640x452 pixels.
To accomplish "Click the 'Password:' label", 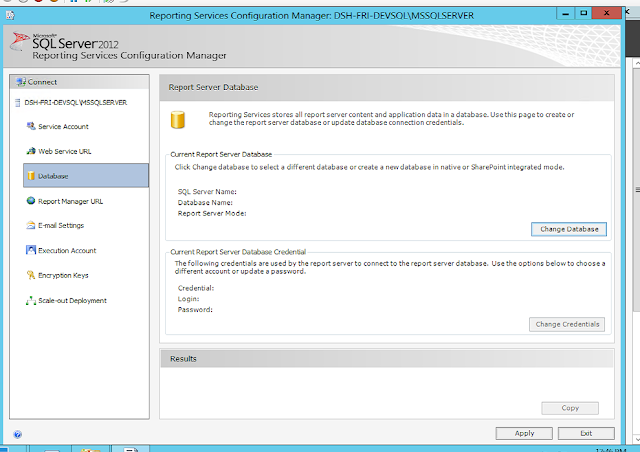I will [195, 309].
